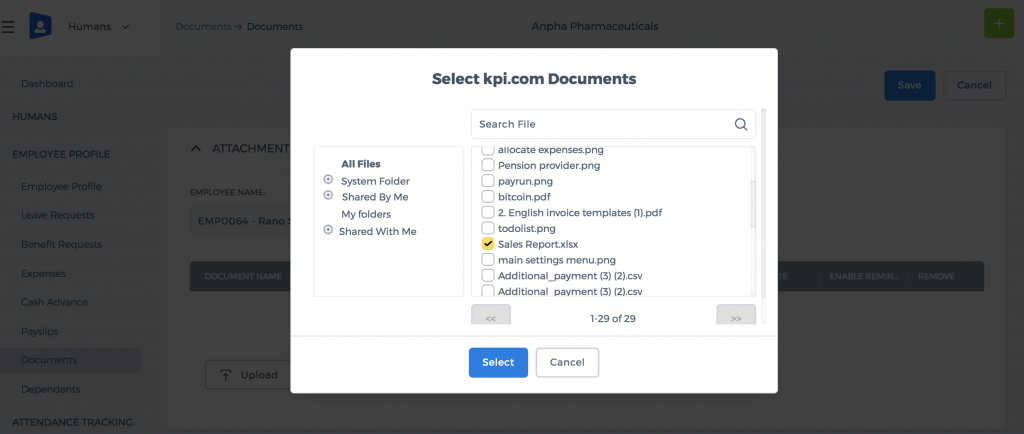Click the upload arrow icon
The width and height of the screenshot is (1024, 434).
point(225,375)
